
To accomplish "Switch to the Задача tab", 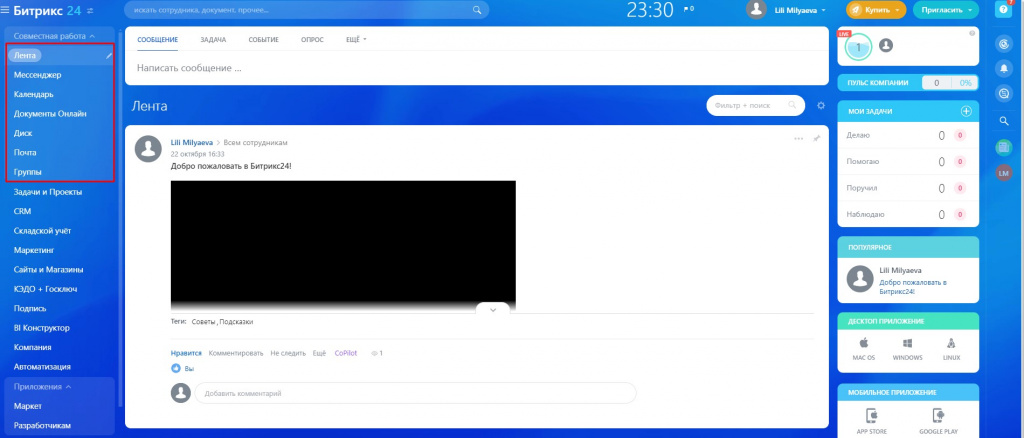I will click(x=213, y=40).
